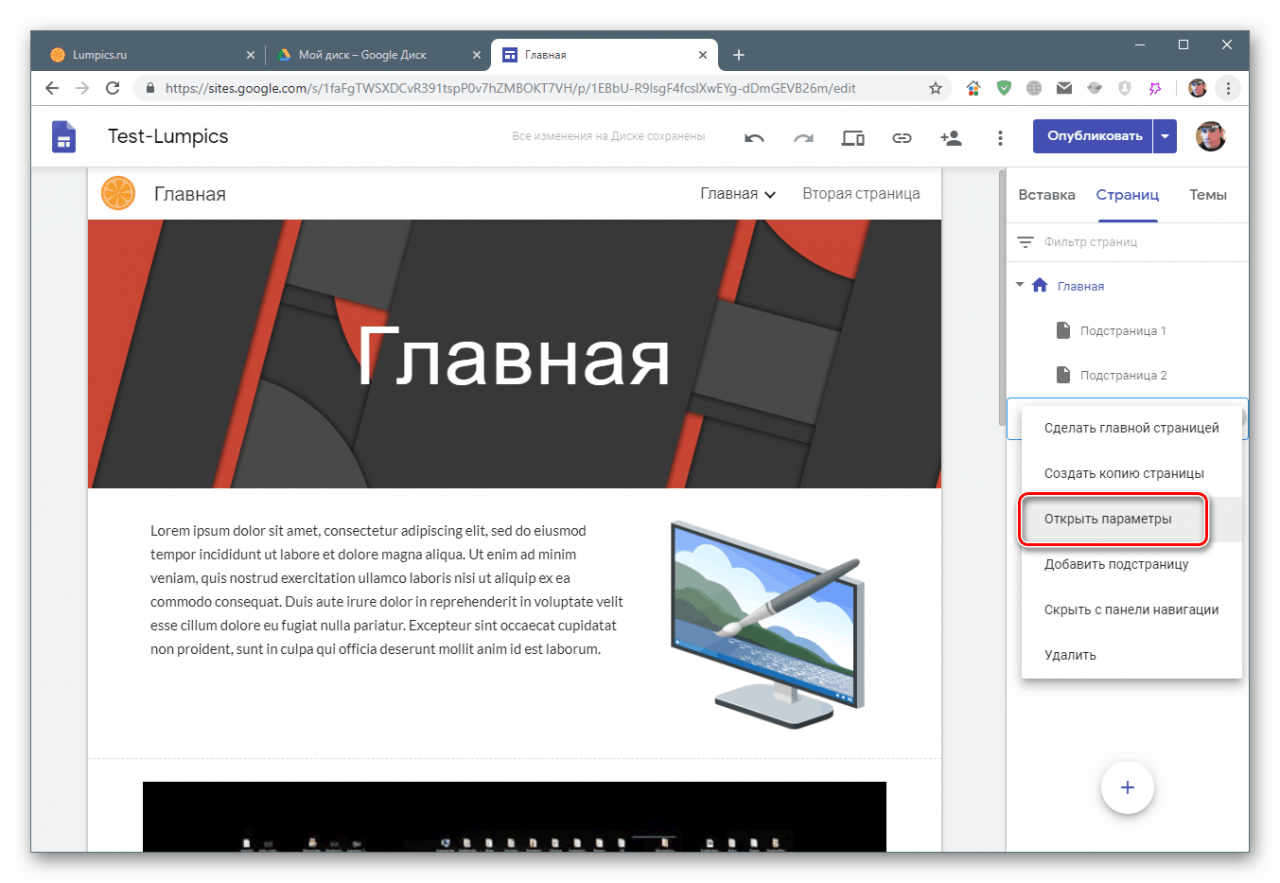Viewport: 1280px width, 883px height.
Task: Open the Chrome three-dot menu
Action: tap(1228, 88)
